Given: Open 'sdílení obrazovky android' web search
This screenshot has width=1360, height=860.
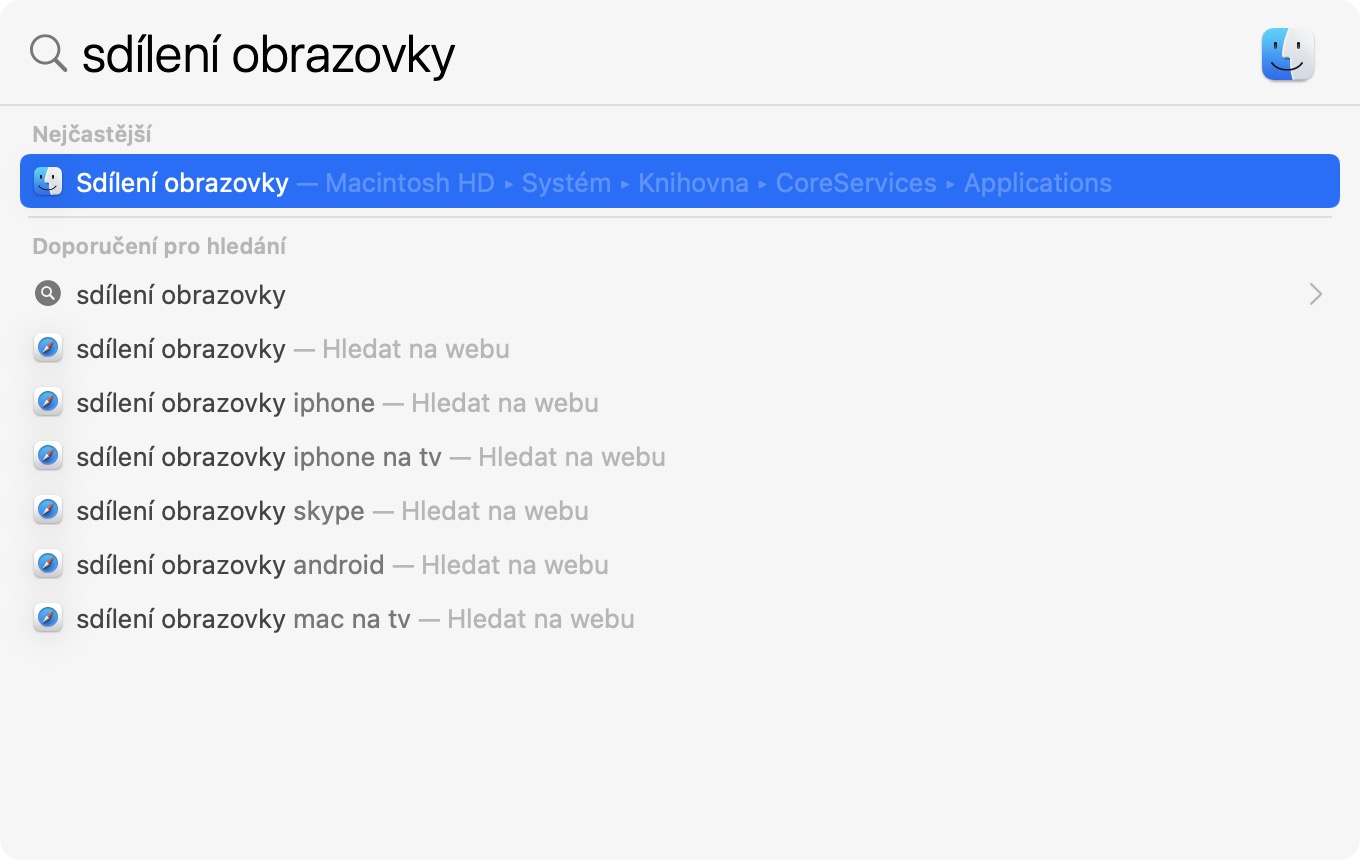Looking at the screenshot, I should (231, 565).
